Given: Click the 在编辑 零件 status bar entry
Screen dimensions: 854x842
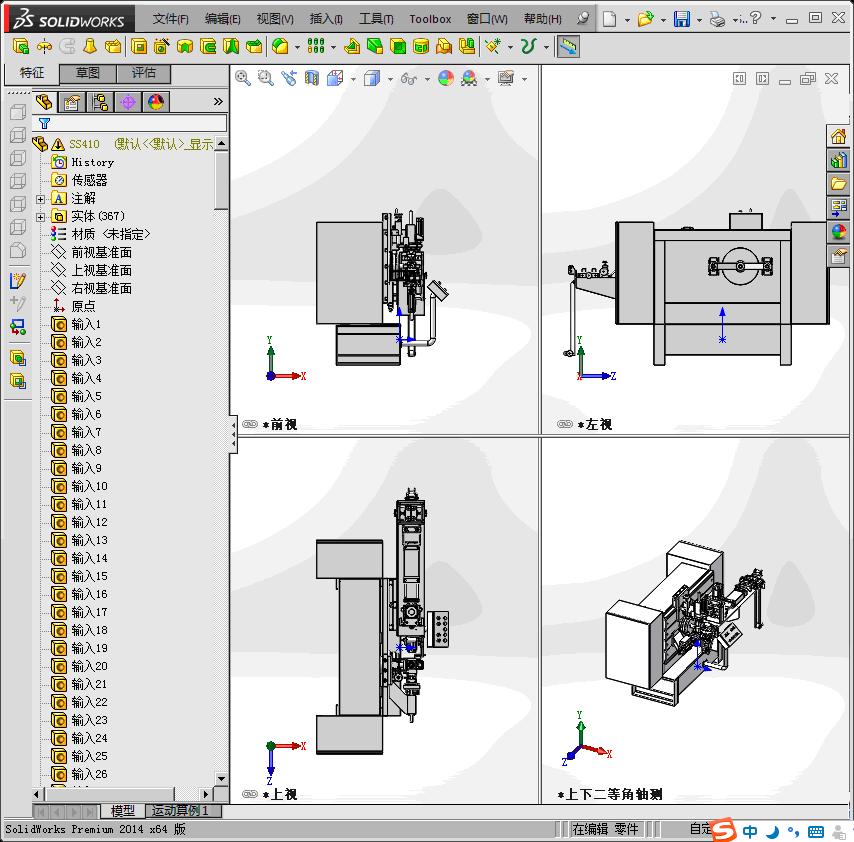Looking at the screenshot, I should (605, 829).
